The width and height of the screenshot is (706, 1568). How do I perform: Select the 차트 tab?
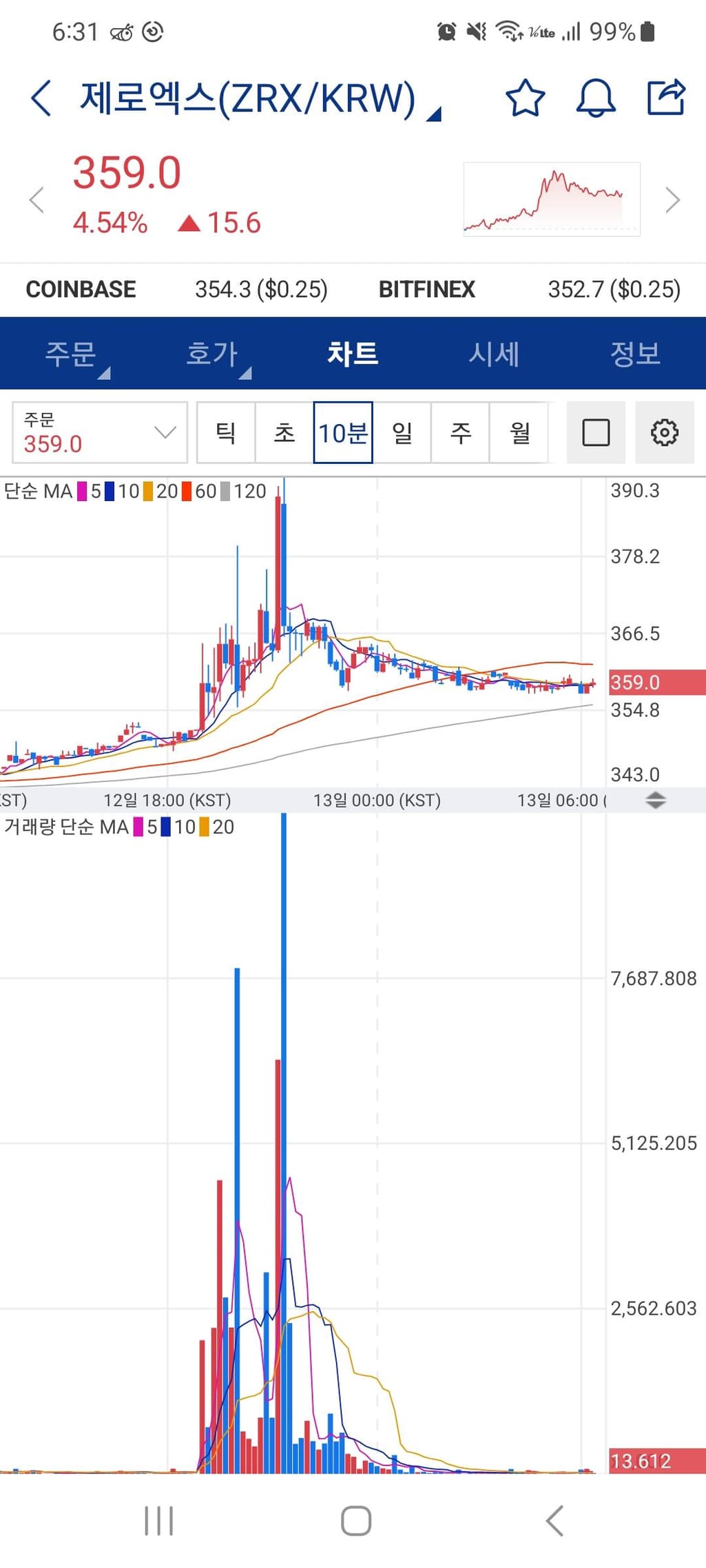pos(353,354)
